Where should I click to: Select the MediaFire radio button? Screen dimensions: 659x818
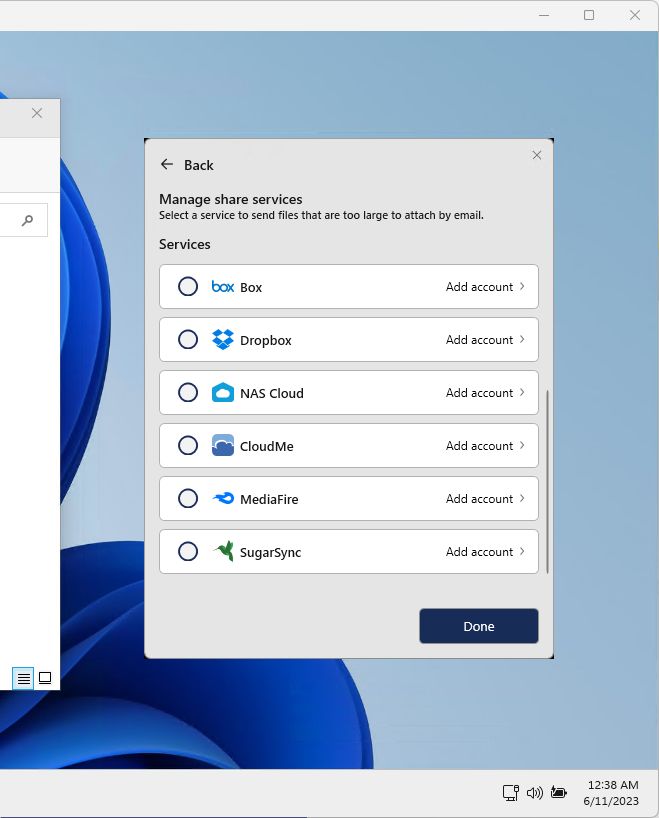188,498
